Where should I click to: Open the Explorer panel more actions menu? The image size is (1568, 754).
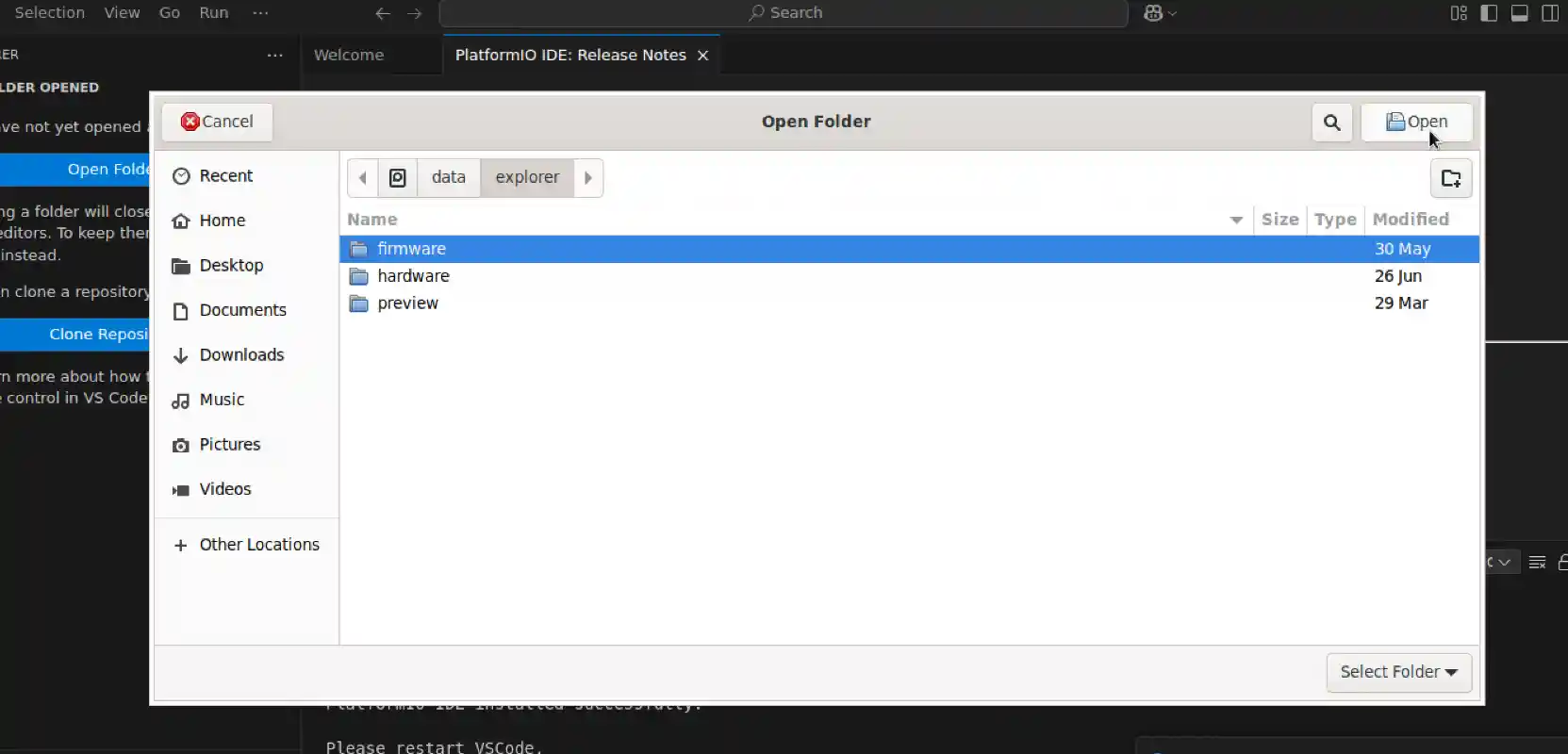point(275,55)
